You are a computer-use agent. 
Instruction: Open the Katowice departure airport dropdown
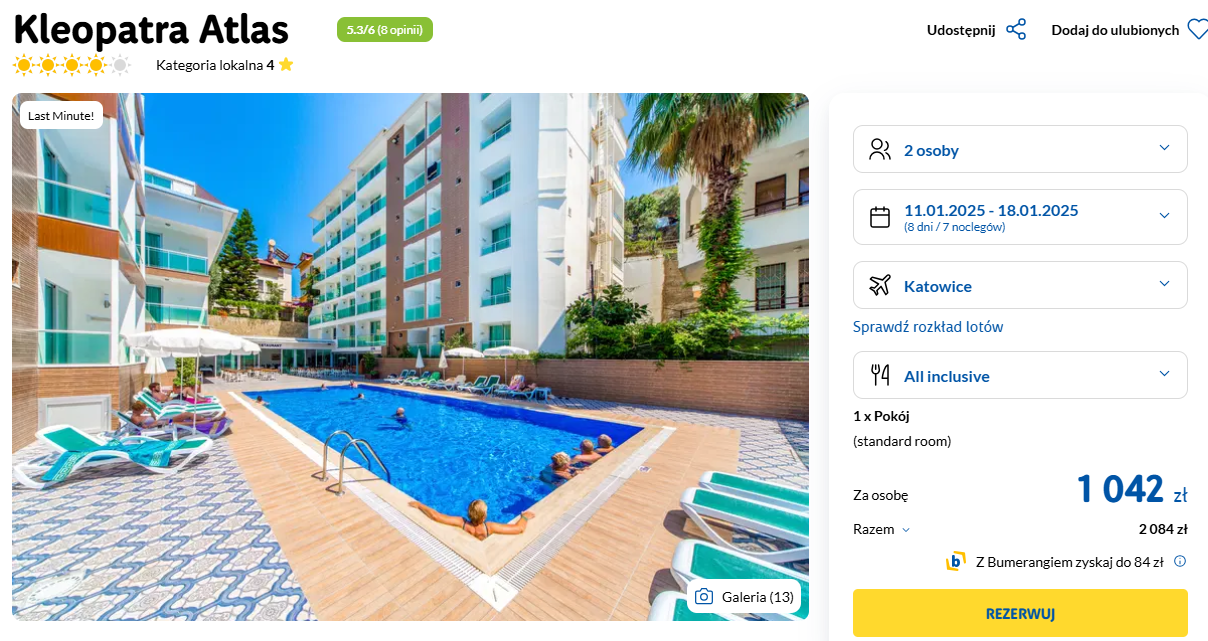tap(1020, 285)
